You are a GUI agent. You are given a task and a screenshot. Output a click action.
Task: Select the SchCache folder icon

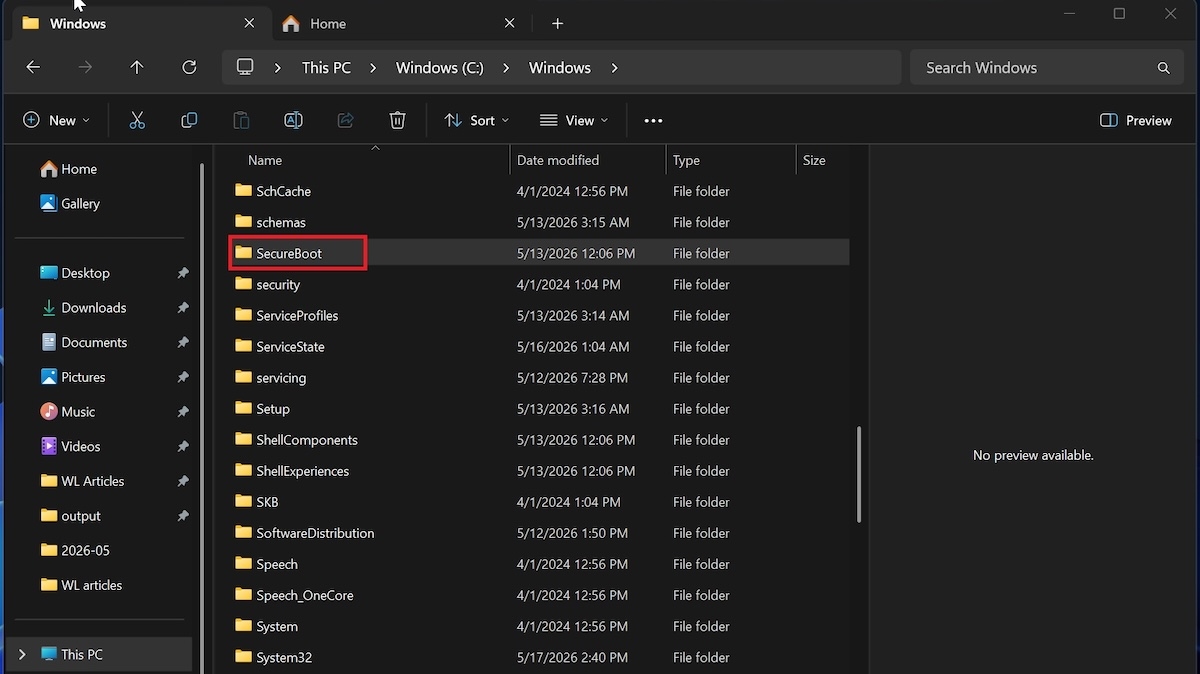(x=243, y=190)
